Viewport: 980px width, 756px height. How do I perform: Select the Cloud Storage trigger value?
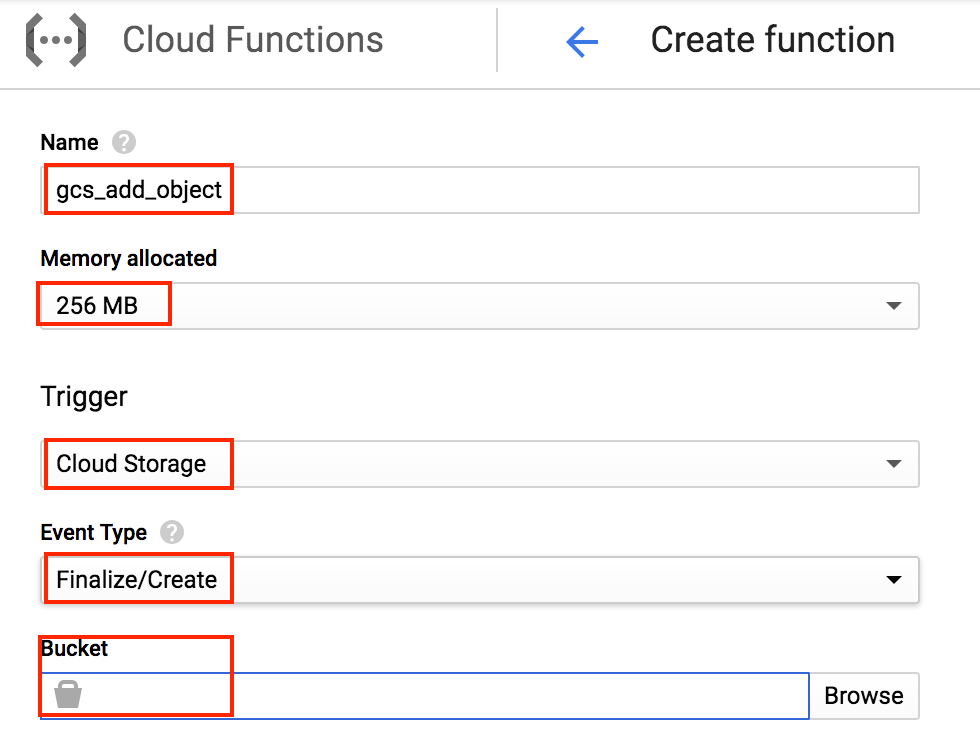133,464
